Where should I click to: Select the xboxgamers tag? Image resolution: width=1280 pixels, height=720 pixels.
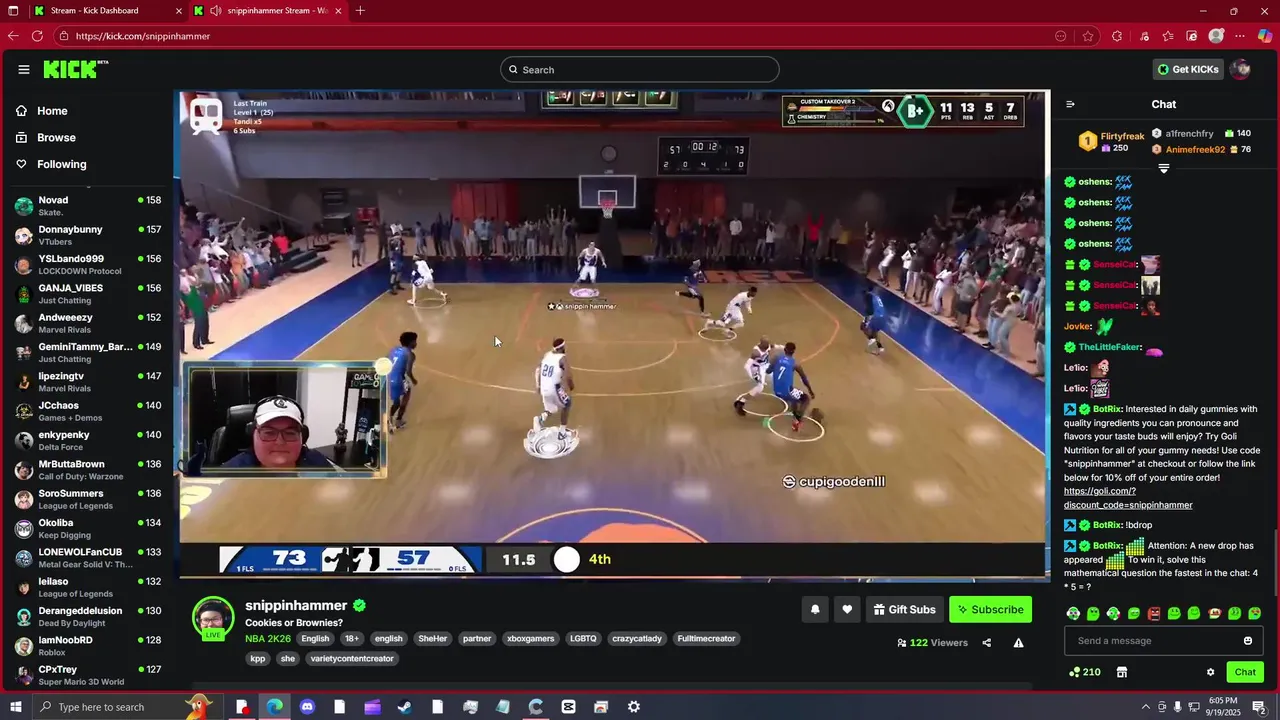pyautogui.click(x=530, y=638)
